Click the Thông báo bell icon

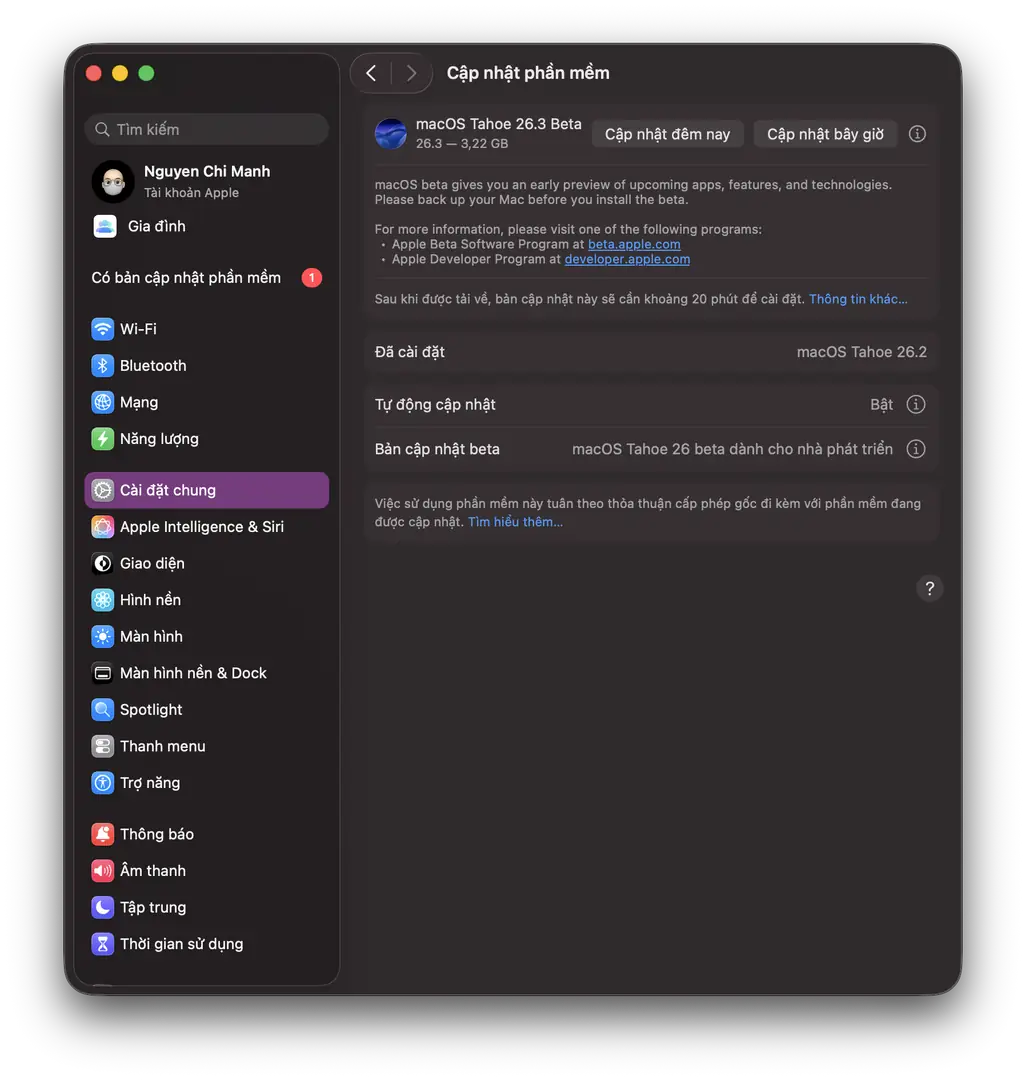pos(103,834)
